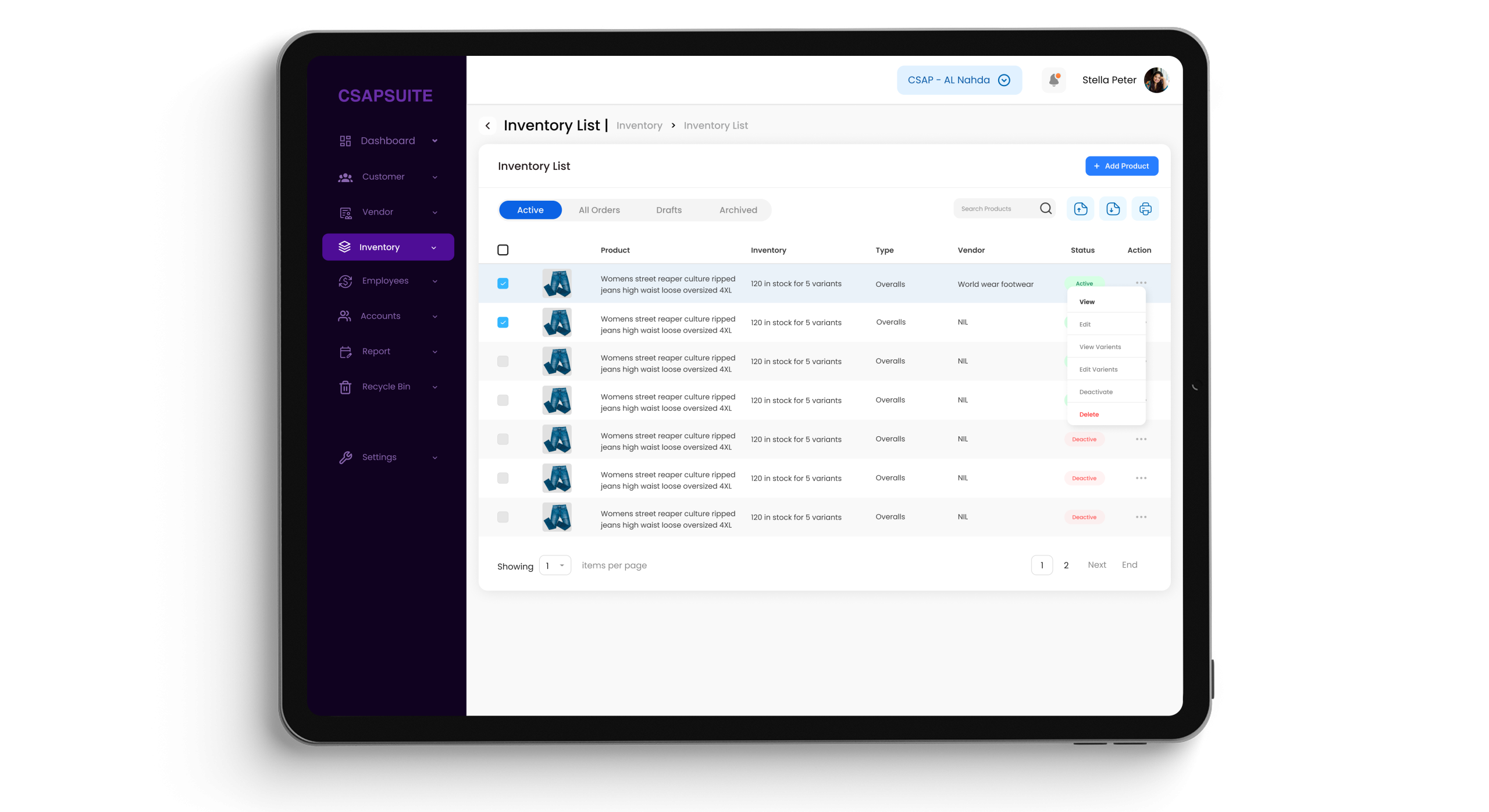This screenshot has height=812, width=1489.
Task: Click the Vendor sidebar icon
Action: (x=345, y=212)
